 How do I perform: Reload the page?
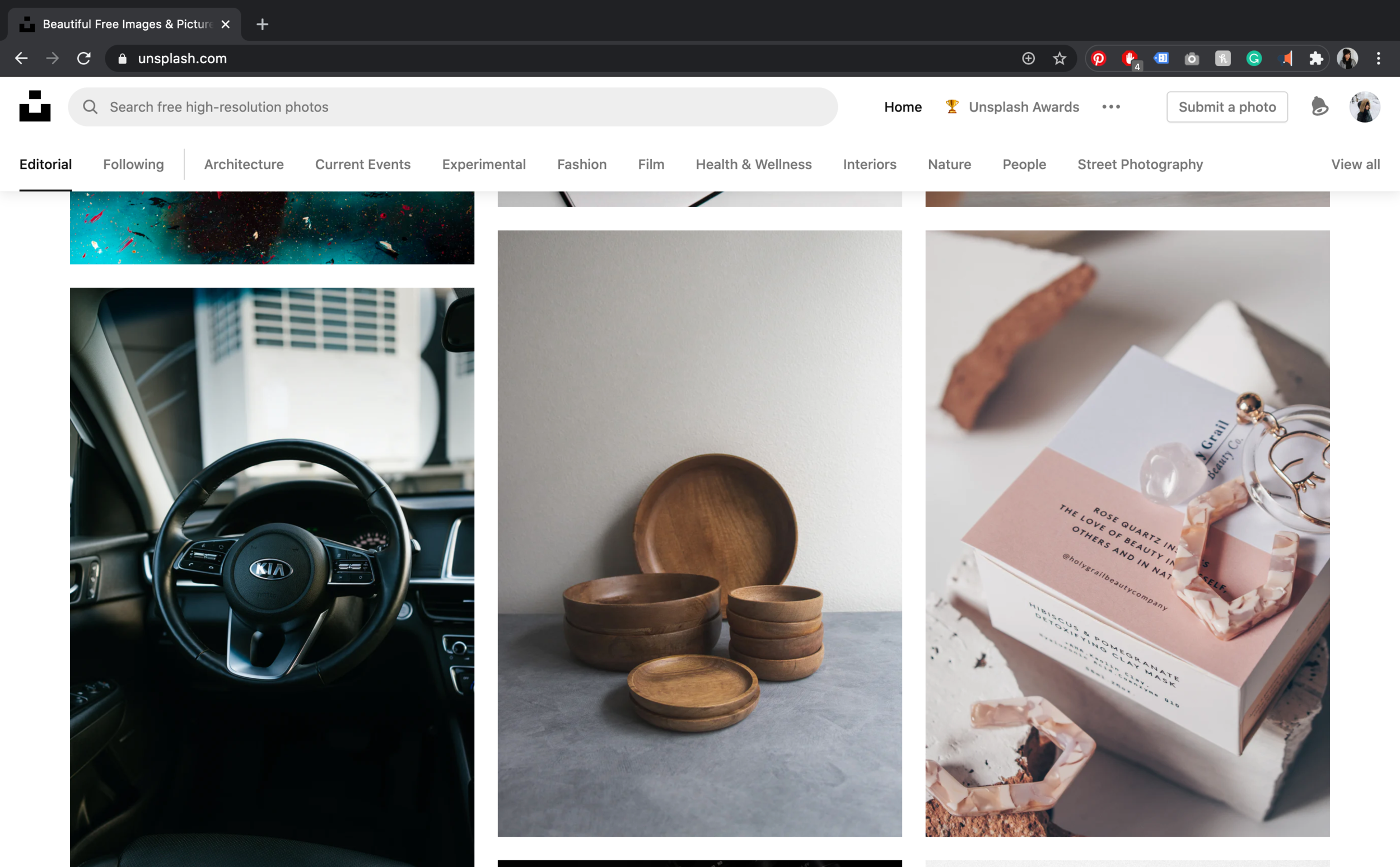coord(84,58)
